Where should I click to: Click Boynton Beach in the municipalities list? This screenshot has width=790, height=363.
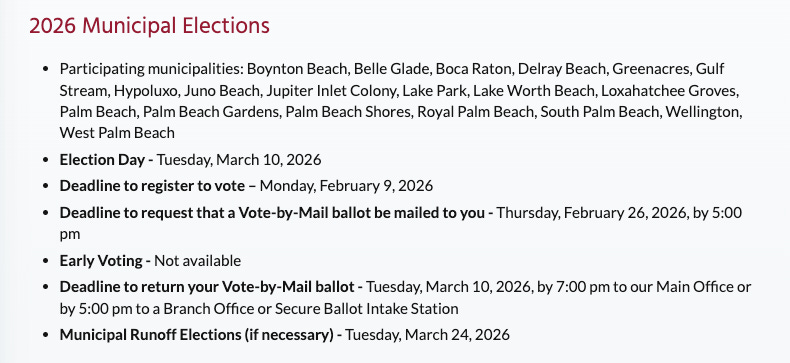coord(298,69)
